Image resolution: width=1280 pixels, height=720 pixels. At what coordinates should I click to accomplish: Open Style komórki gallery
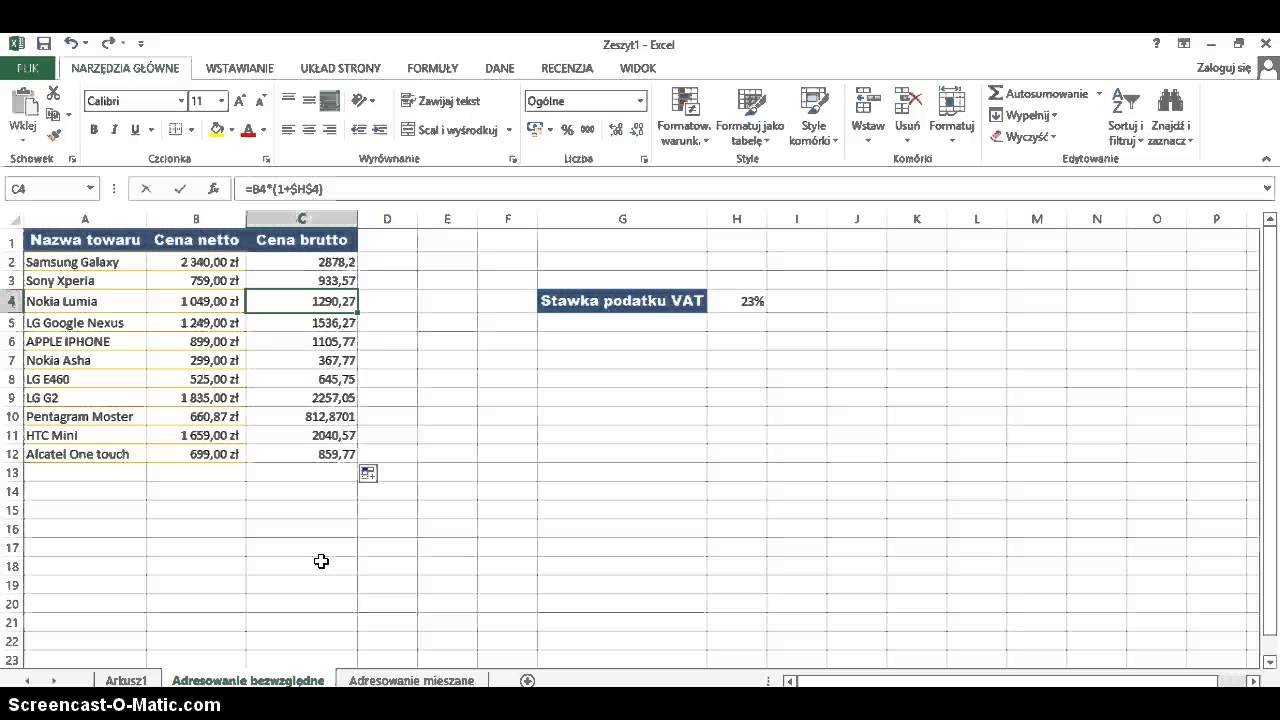coord(813,116)
